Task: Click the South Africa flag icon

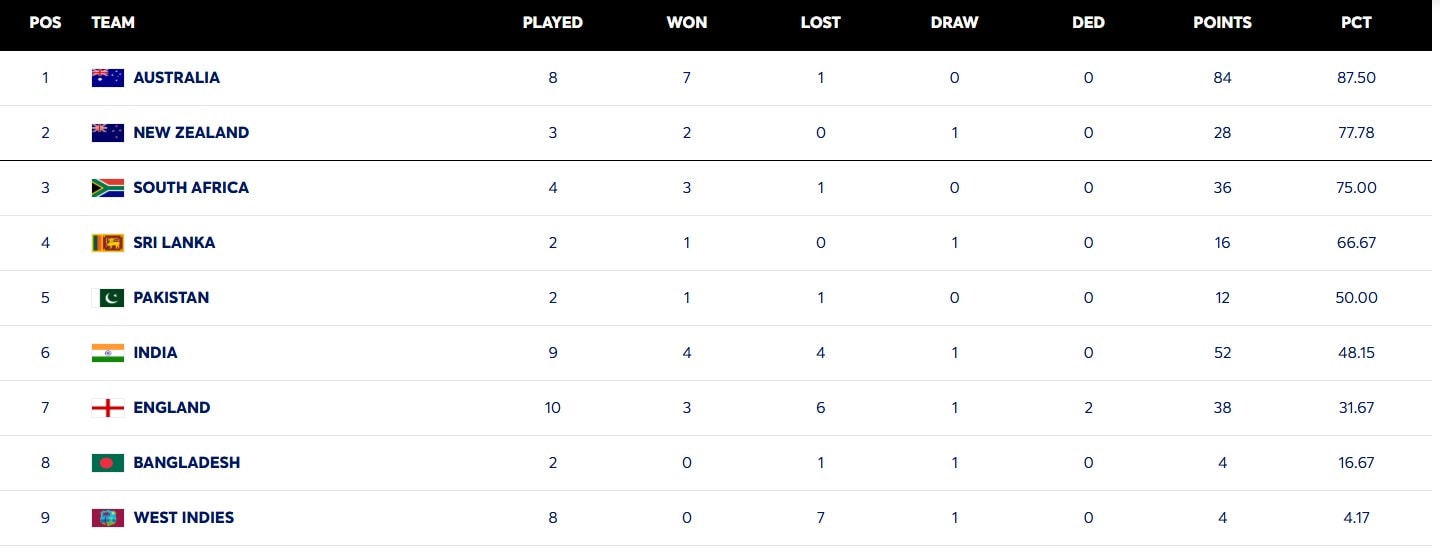Action: click(x=108, y=188)
